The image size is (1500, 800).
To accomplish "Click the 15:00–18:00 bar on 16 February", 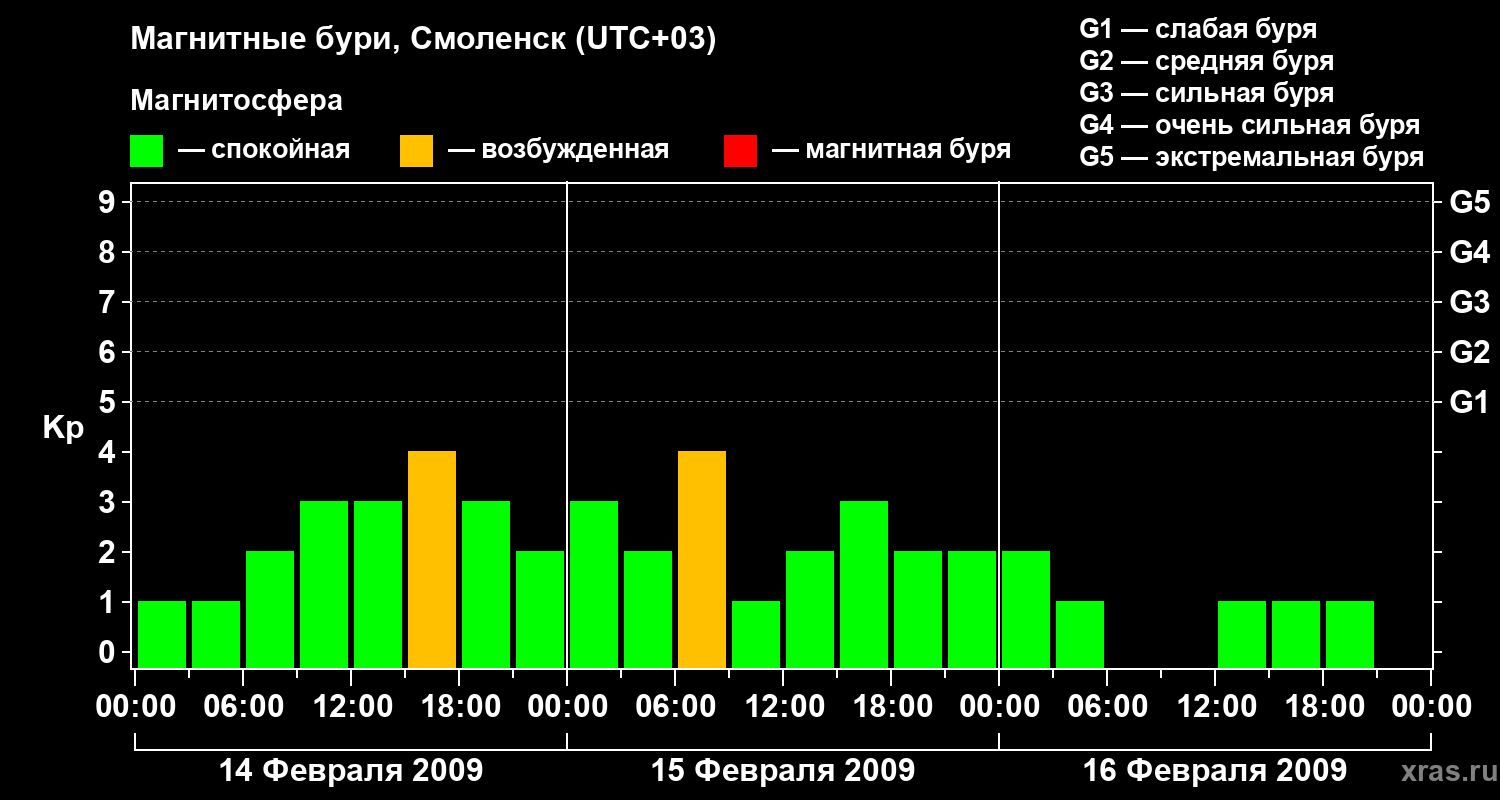I will [x=1296, y=634].
